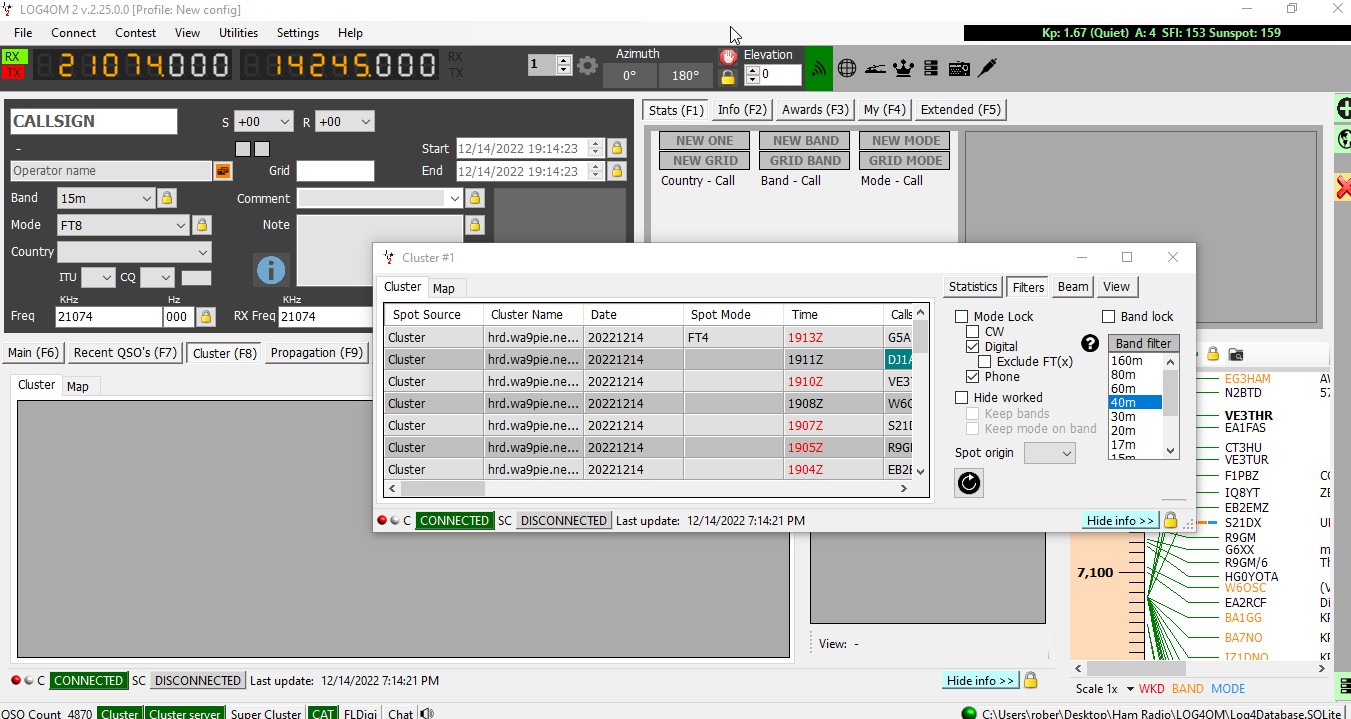Click the refresh circle icon in Filters
Viewport: 1351px width, 719px height.
(x=969, y=483)
